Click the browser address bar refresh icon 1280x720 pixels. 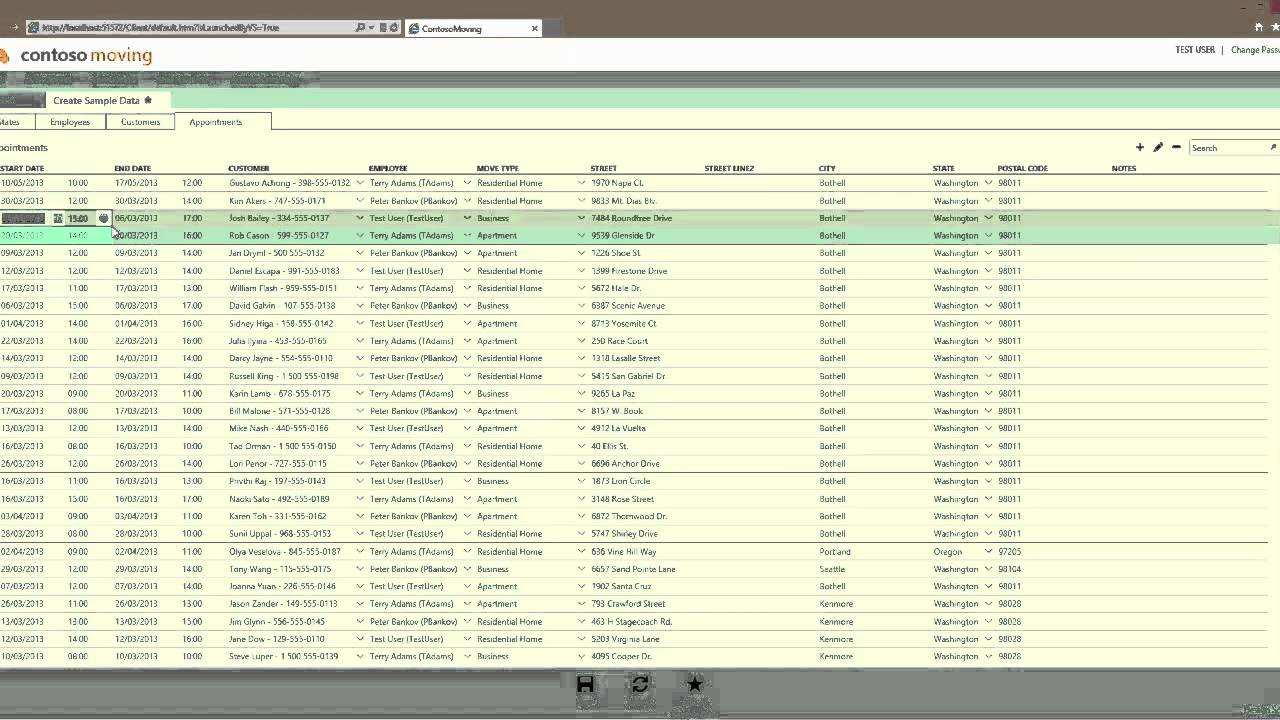click(394, 28)
